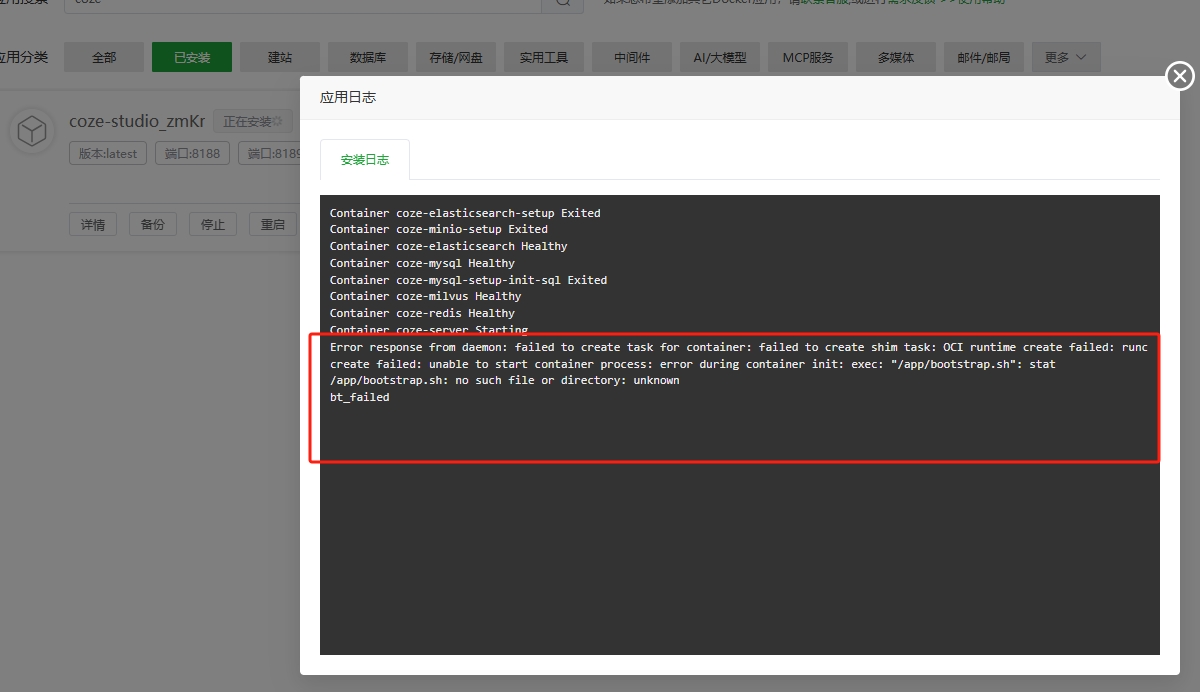Click the coze-milvus Healthy log line
This screenshot has width=1200, height=692.
click(426, 296)
